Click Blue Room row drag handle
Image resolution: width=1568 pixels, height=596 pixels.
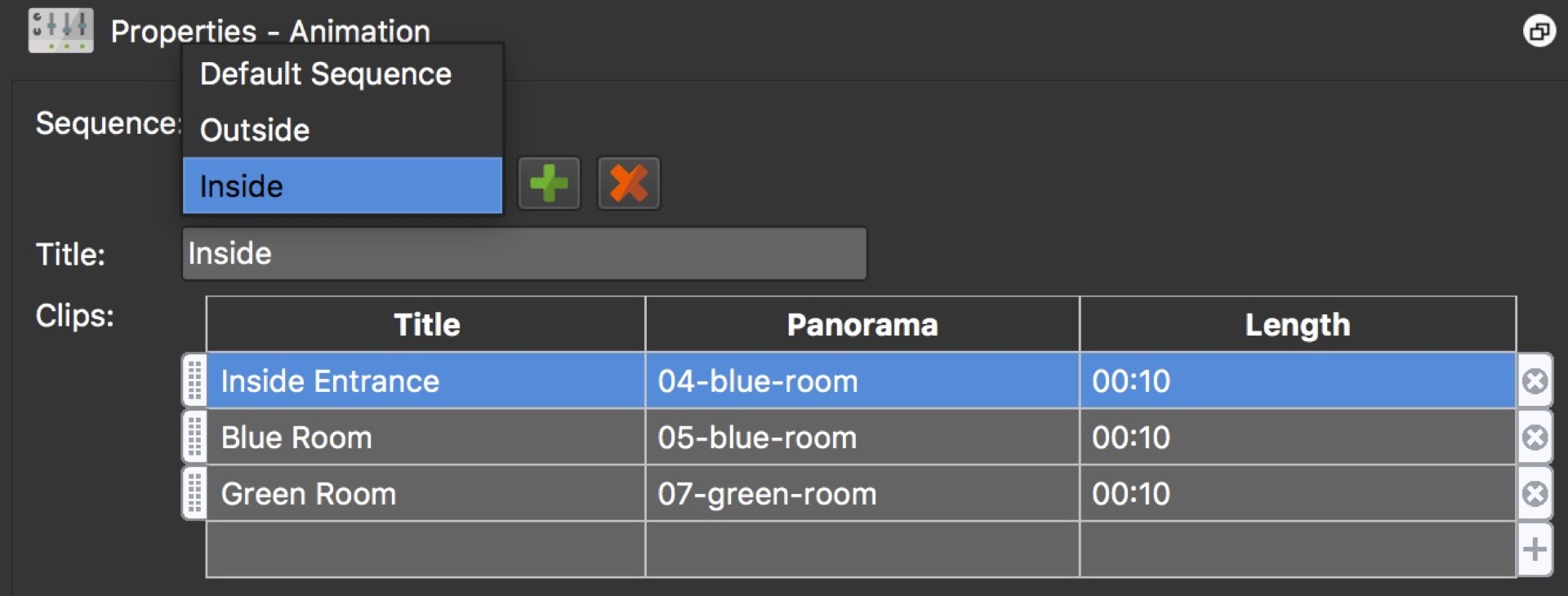(x=194, y=437)
